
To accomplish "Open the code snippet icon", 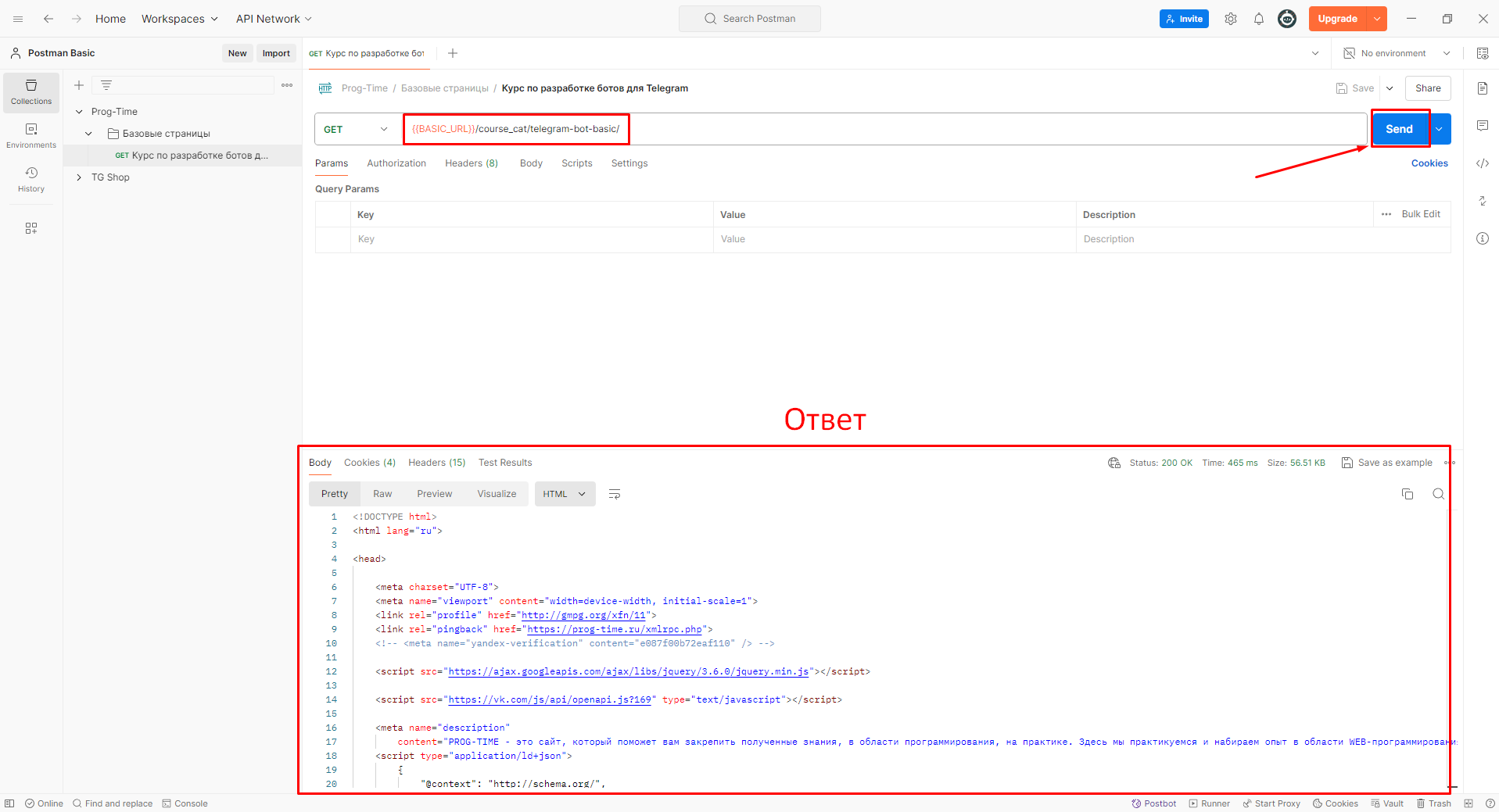I will 1483,163.
